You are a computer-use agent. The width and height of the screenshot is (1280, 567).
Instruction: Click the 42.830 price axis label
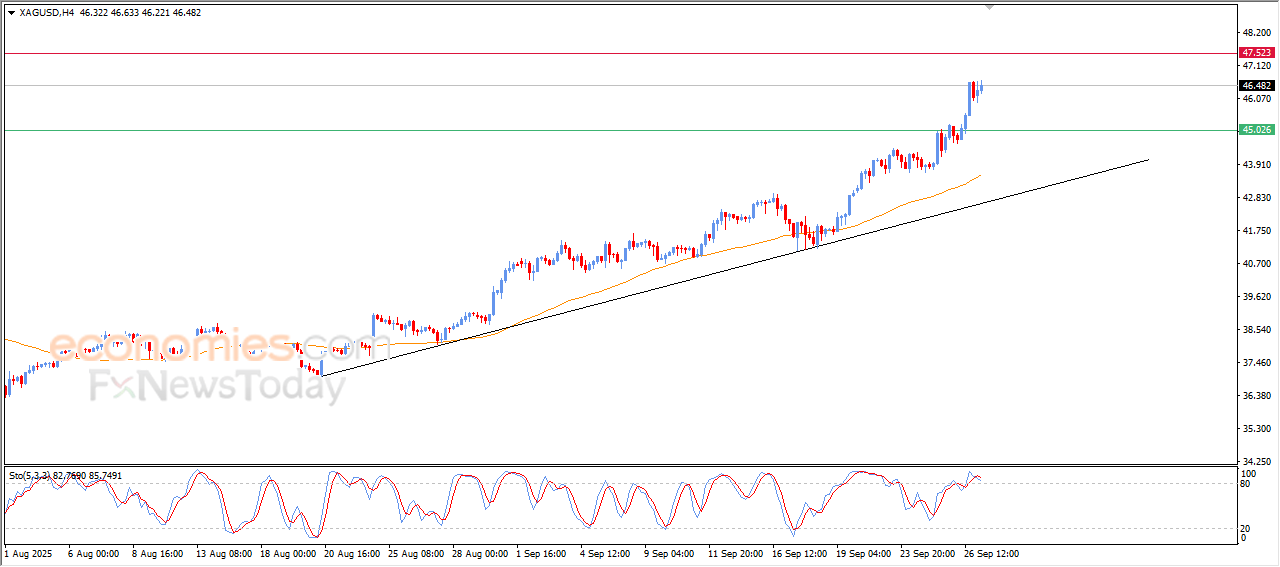[1256, 197]
